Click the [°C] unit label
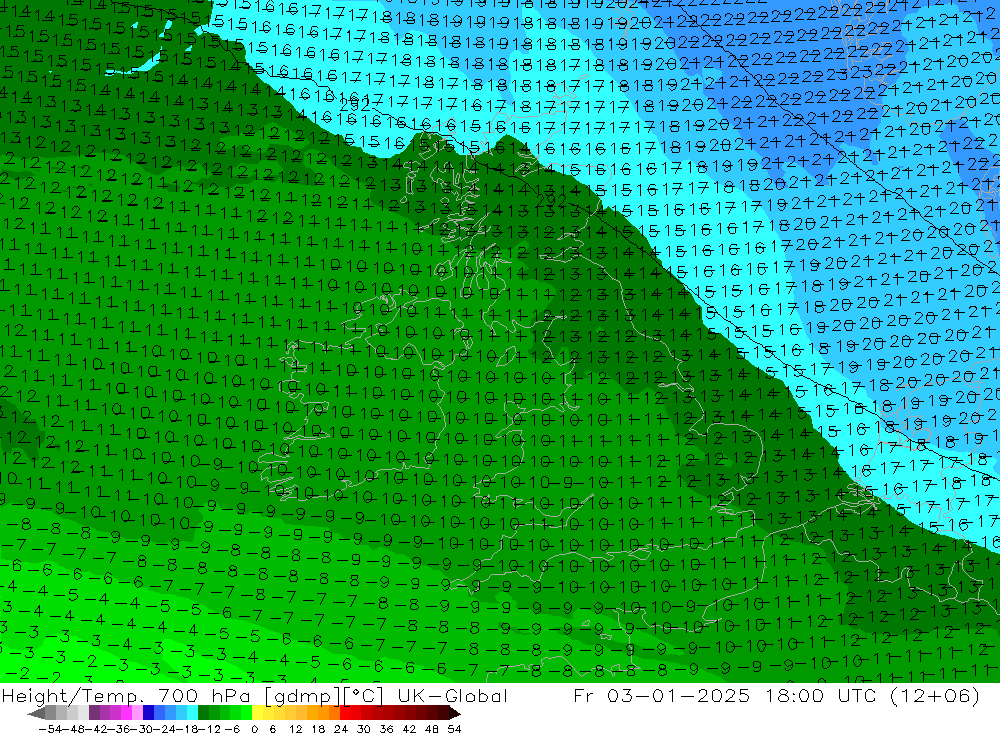 point(364,695)
